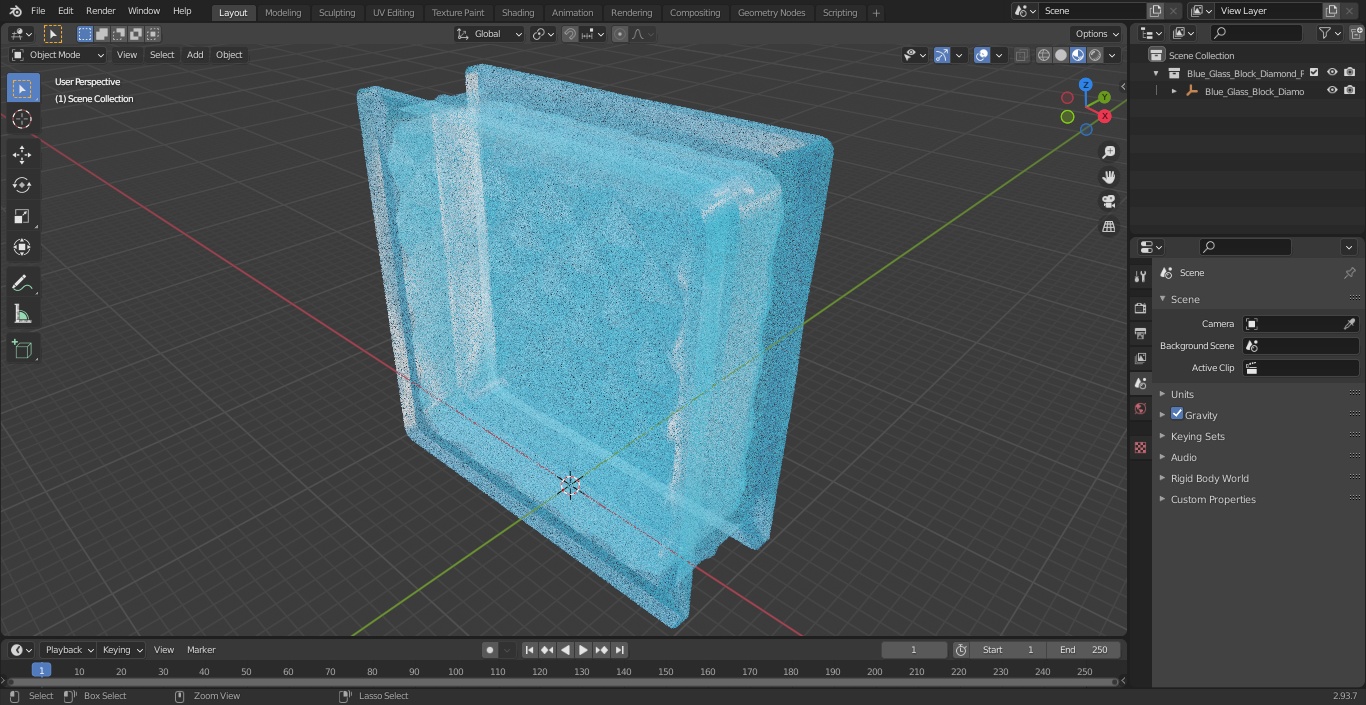
Task: Toggle the Gravity checkbox
Action: tap(1177, 414)
